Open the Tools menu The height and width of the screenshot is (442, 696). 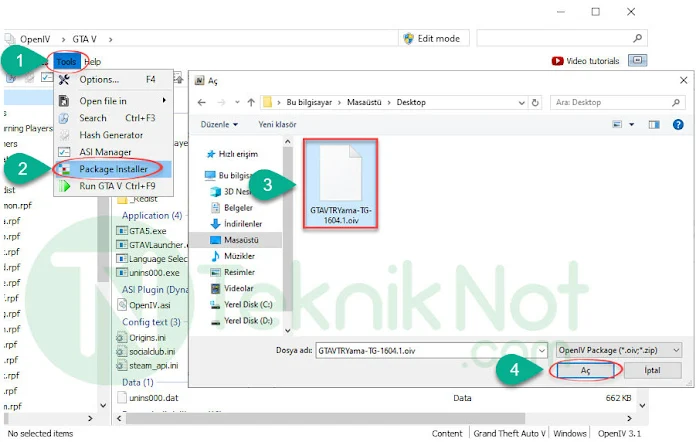66,62
